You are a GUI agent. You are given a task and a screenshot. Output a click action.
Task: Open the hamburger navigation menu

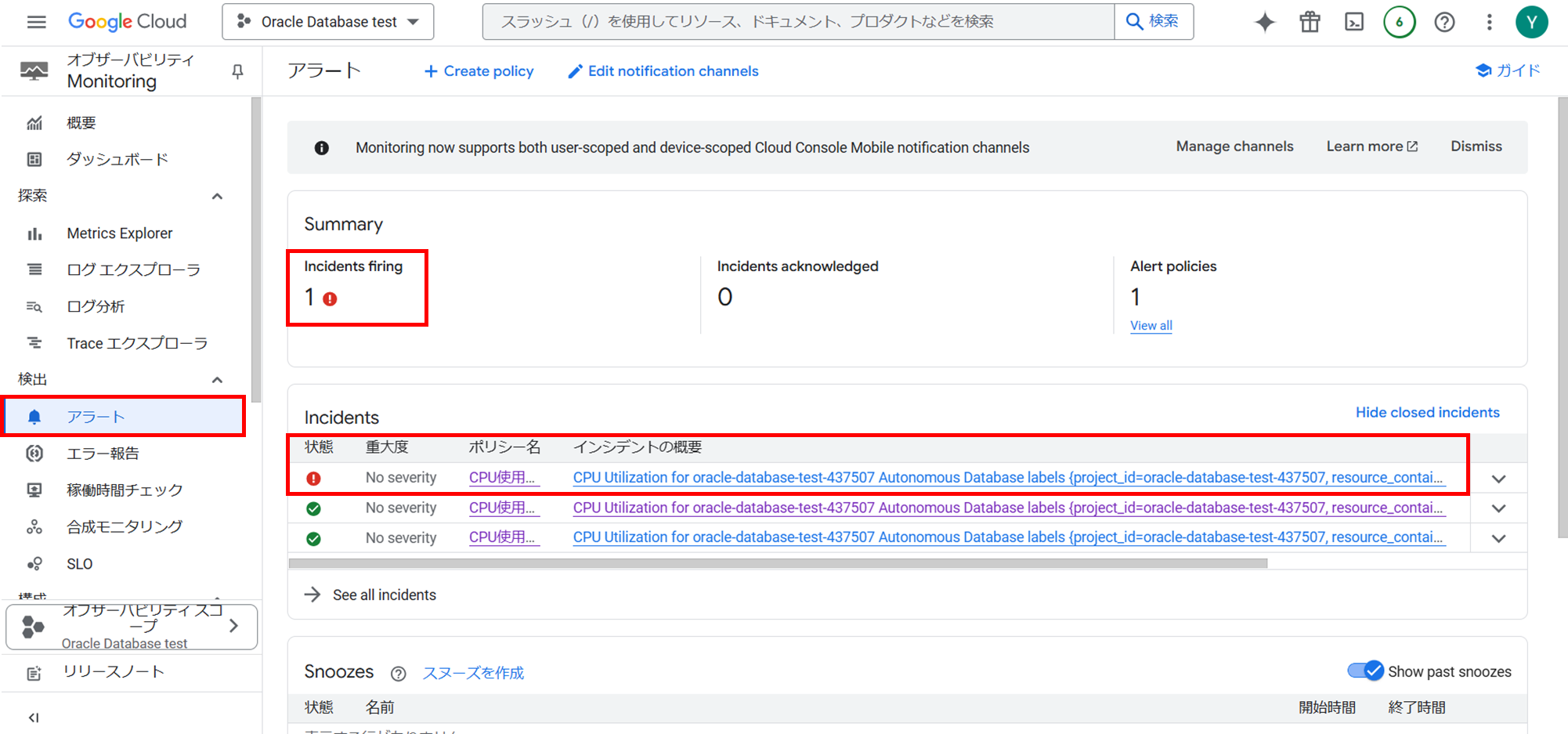click(36, 22)
